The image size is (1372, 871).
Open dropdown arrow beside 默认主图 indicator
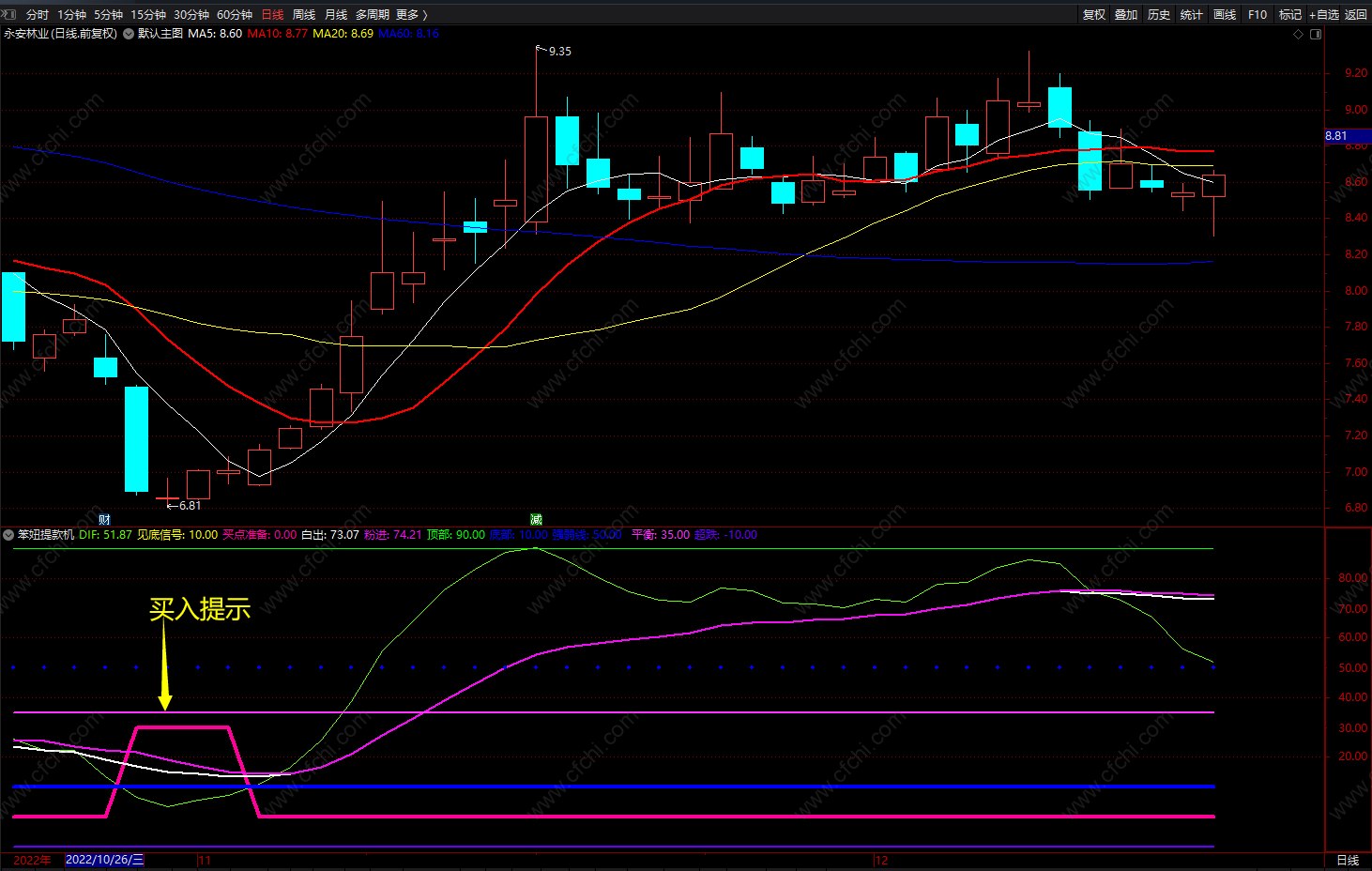pos(129,34)
